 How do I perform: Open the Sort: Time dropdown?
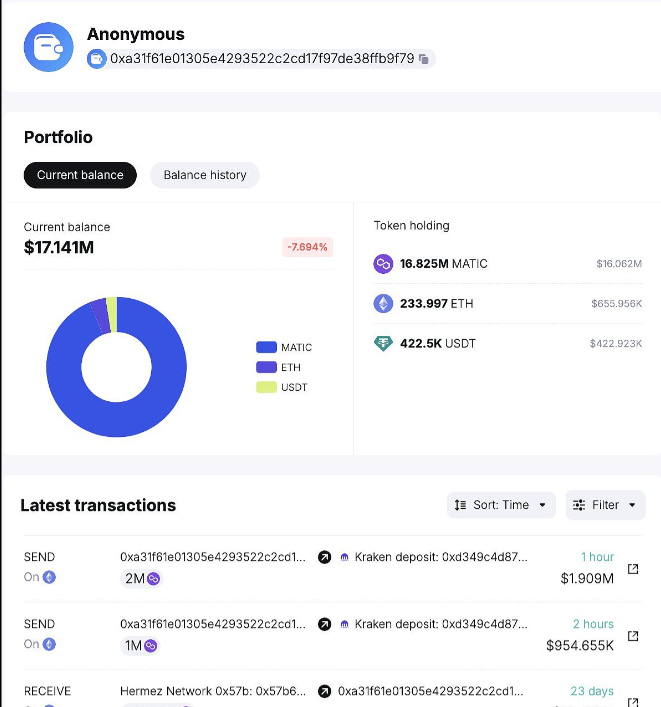coord(501,505)
